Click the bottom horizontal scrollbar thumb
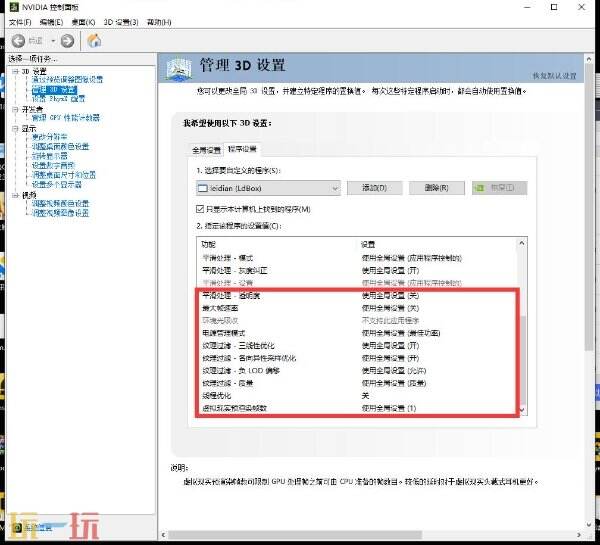600x545 pixels. click(x=295, y=535)
